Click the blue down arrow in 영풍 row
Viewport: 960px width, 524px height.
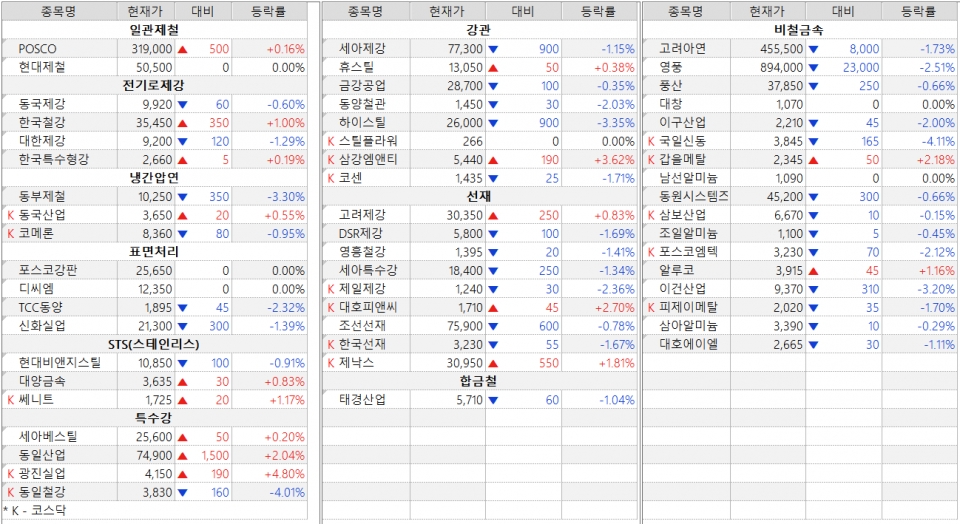[813, 67]
